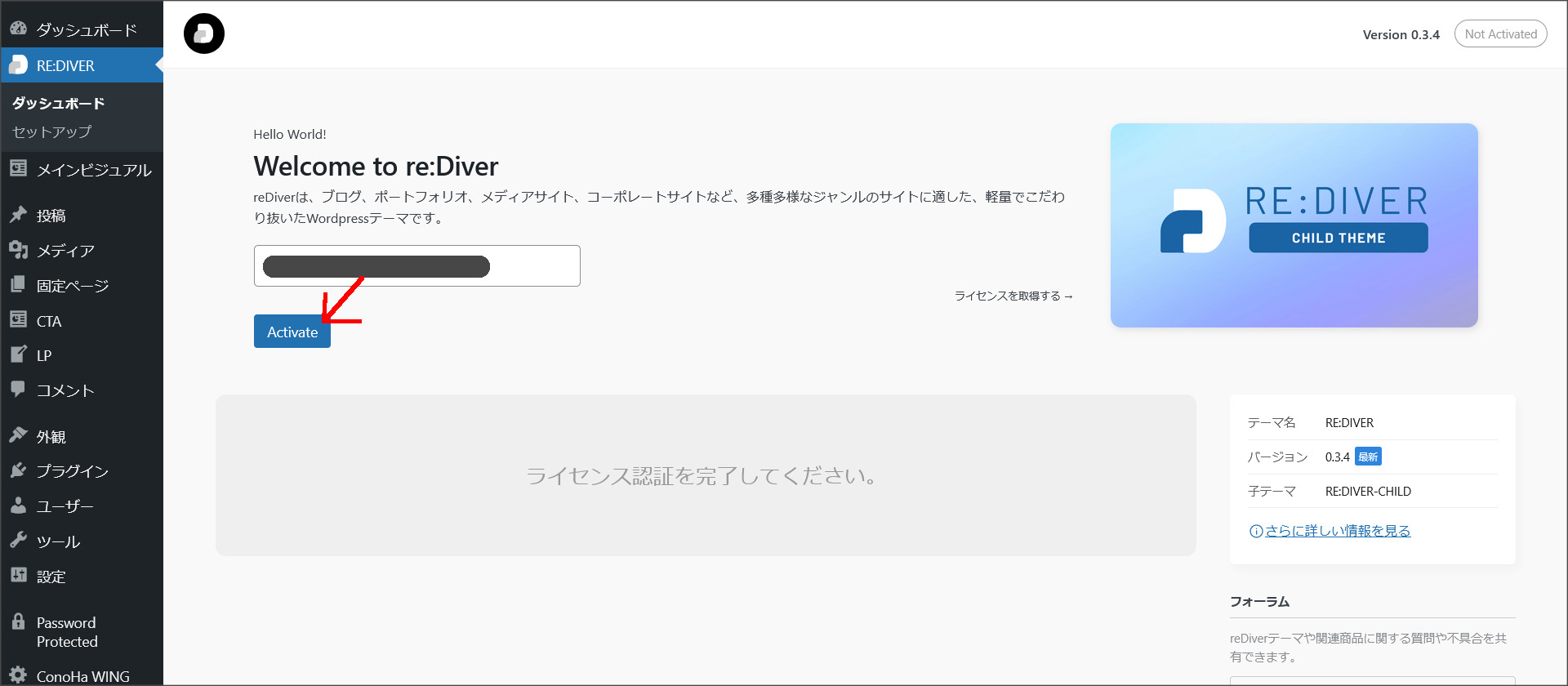Image resolution: width=1568 pixels, height=686 pixels.
Task: Click the Posts pushpin icon in sidebar
Action: [18, 215]
